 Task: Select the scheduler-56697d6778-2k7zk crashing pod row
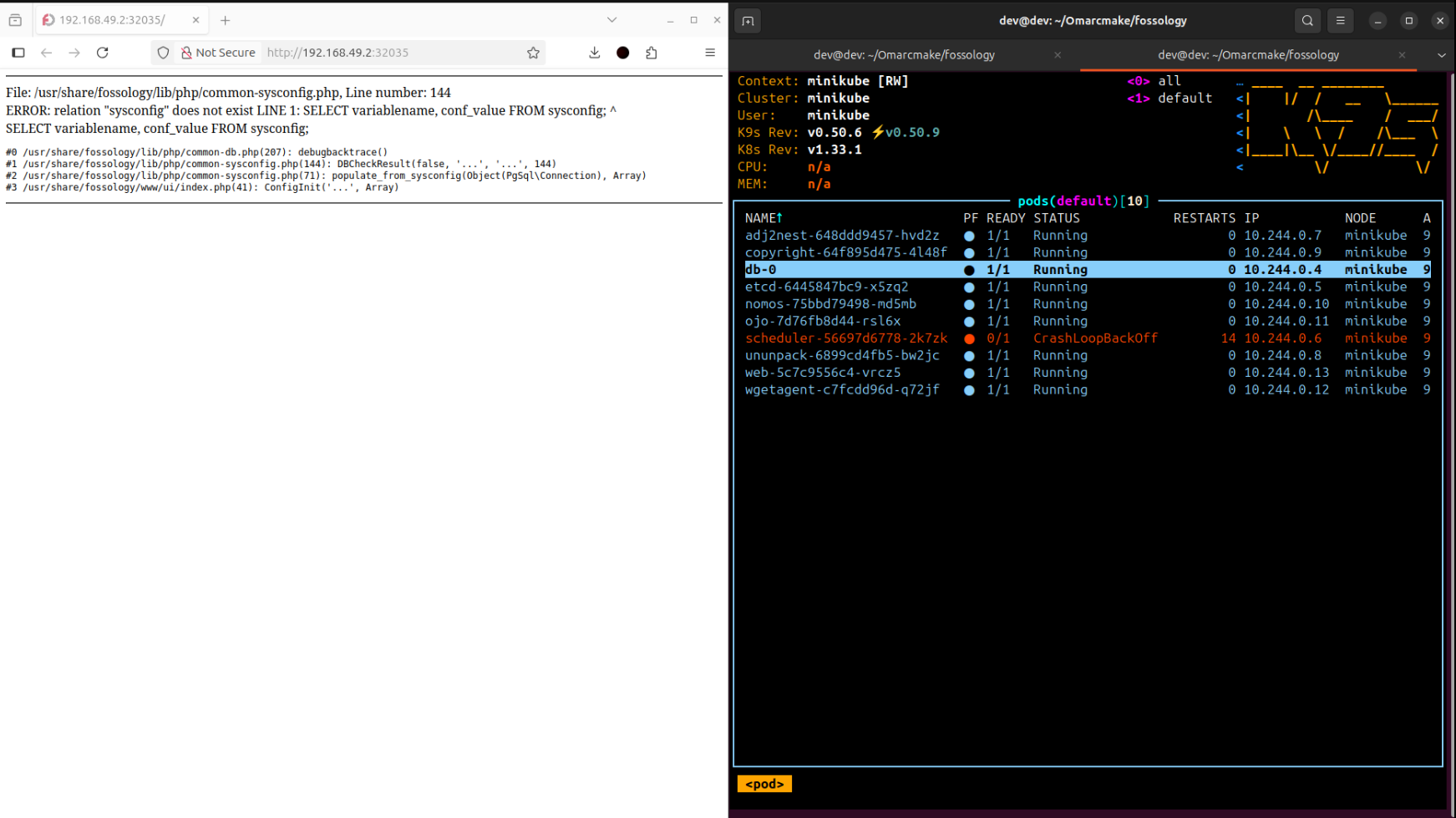pos(1088,338)
